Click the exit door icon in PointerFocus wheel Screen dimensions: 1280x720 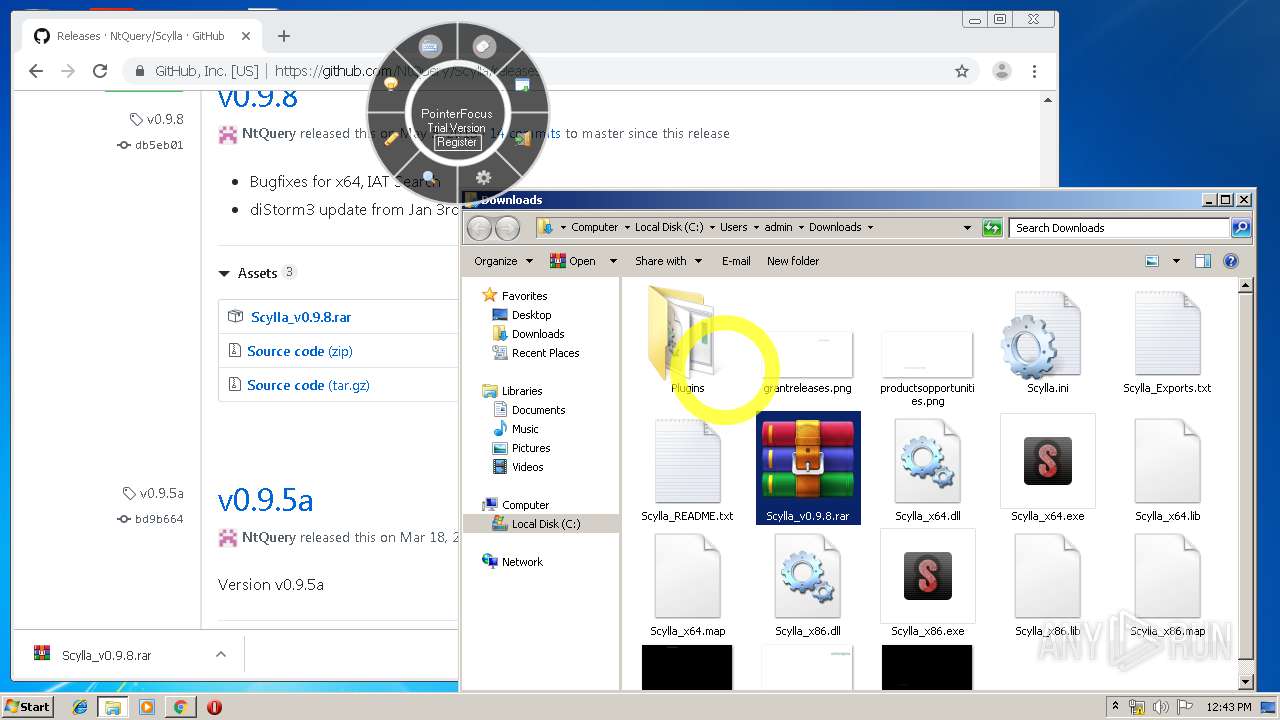click(x=522, y=139)
